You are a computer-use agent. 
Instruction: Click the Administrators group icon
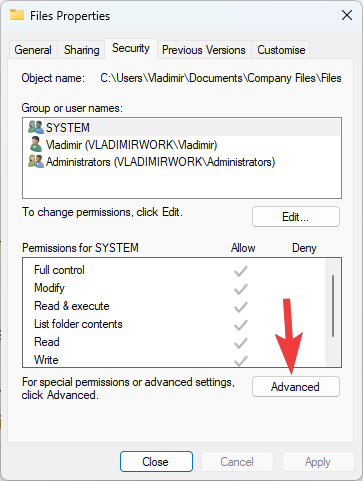tap(36, 161)
